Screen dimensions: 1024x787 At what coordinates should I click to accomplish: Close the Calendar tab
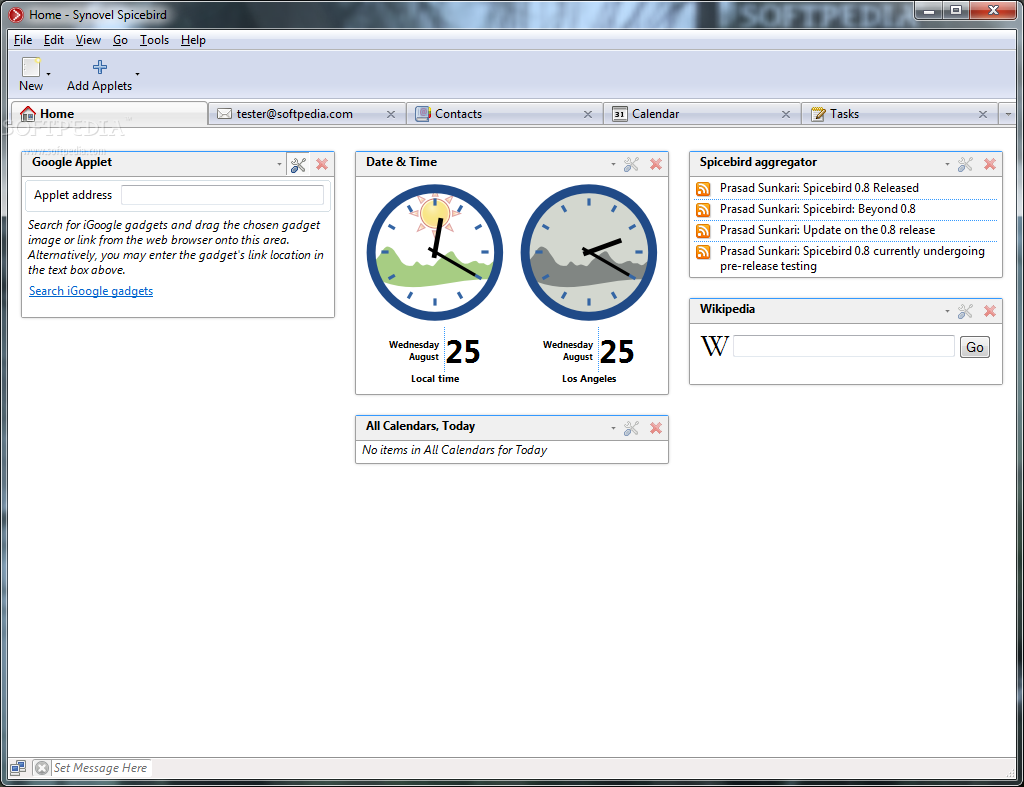786,114
